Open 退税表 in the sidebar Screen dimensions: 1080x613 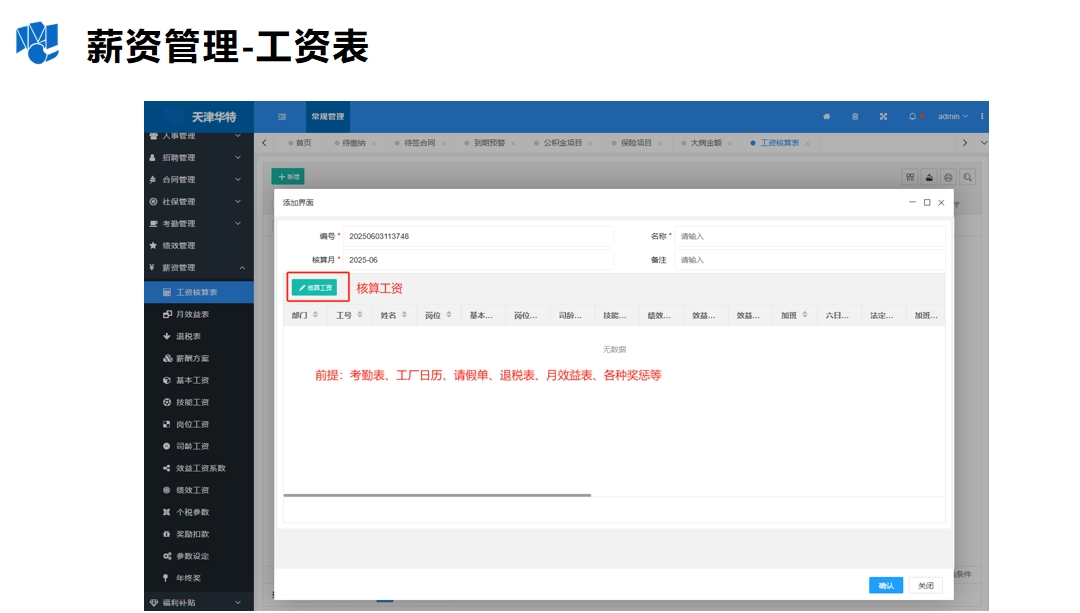point(199,336)
